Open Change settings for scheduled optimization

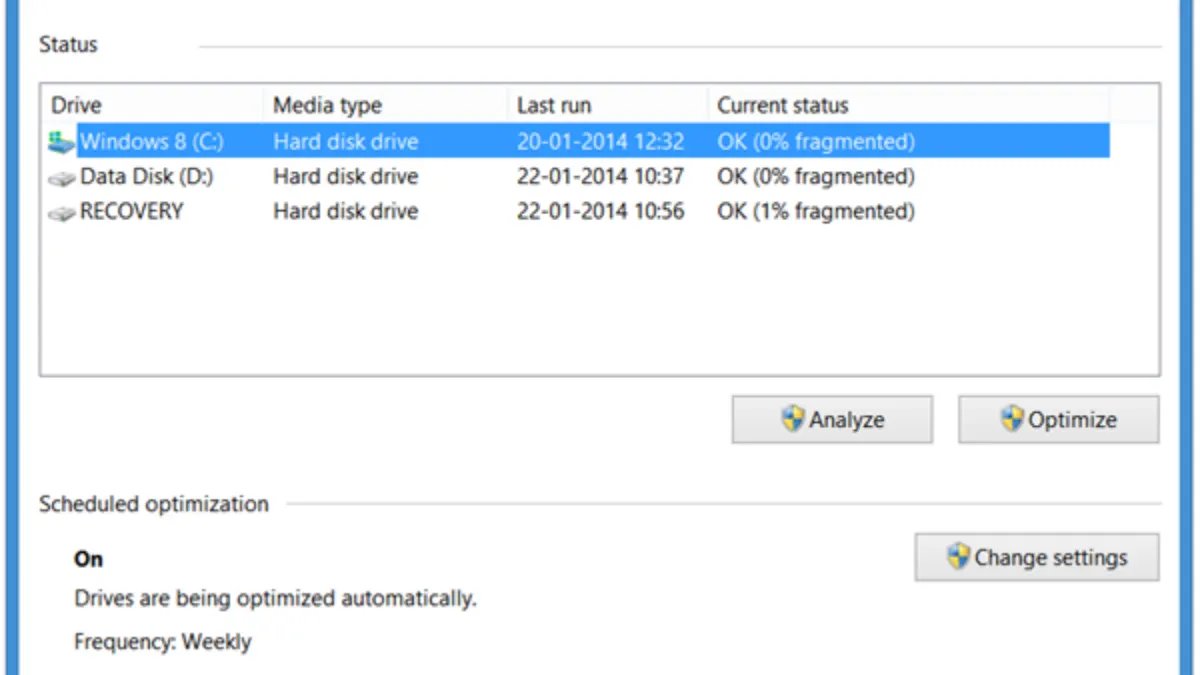(x=1037, y=558)
